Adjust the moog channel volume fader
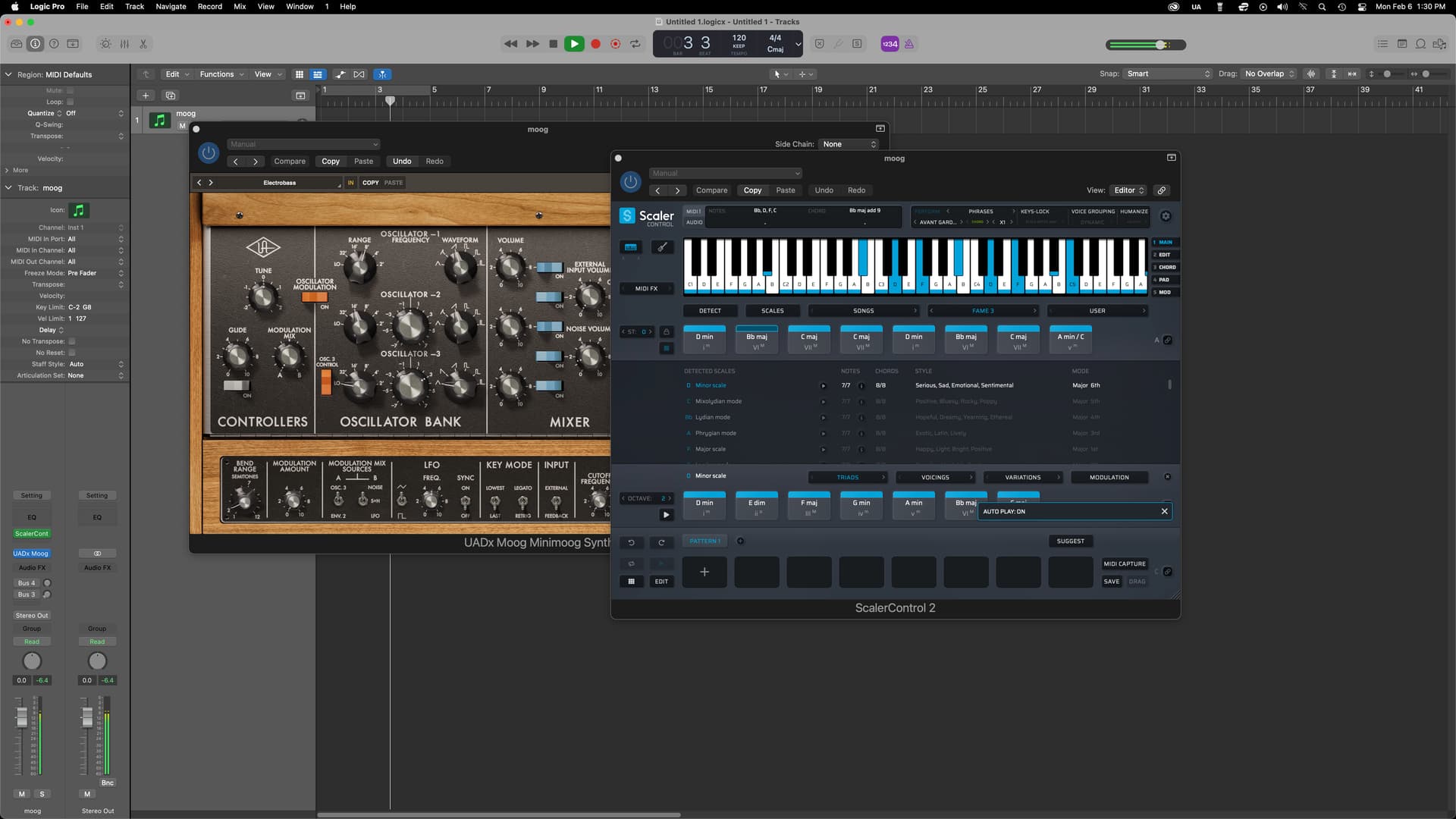This screenshot has width=1456, height=819. click(x=22, y=717)
